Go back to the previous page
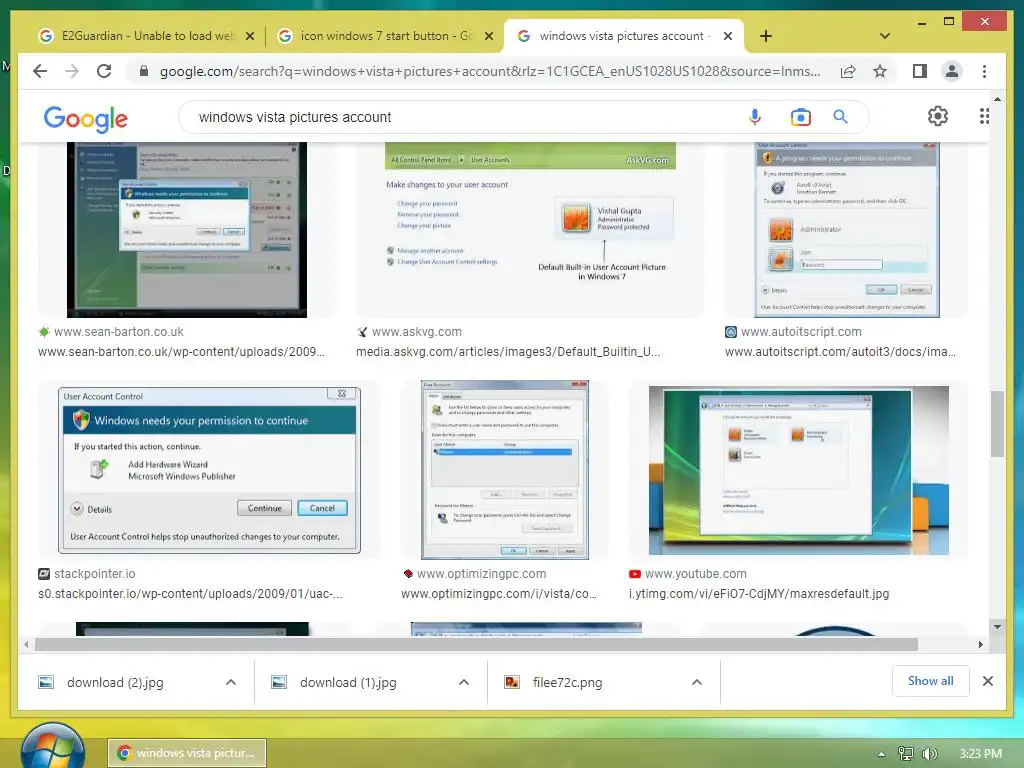1024x768 pixels. (40, 71)
